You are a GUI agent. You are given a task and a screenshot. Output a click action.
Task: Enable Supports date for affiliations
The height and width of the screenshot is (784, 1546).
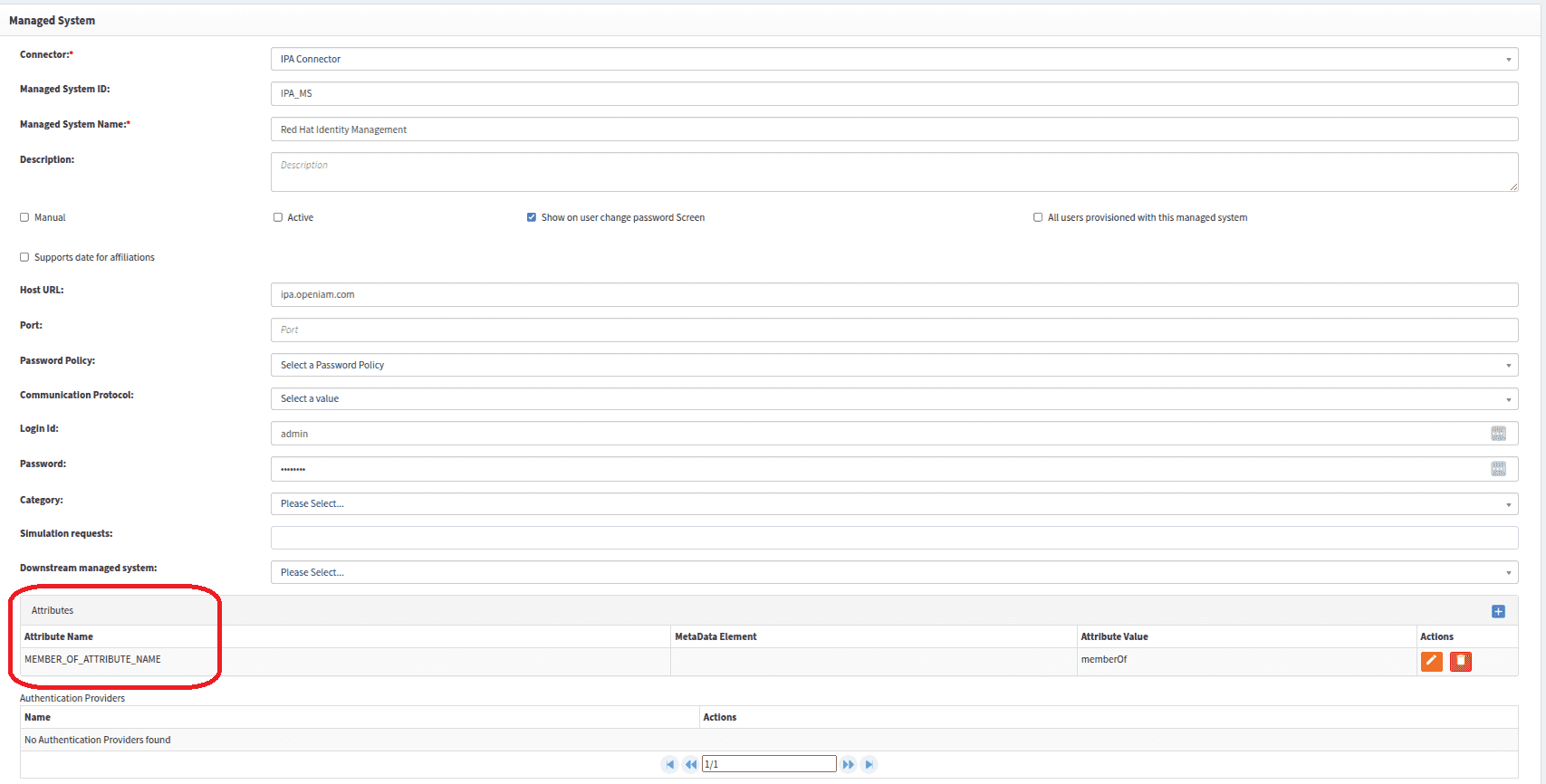click(x=24, y=257)
